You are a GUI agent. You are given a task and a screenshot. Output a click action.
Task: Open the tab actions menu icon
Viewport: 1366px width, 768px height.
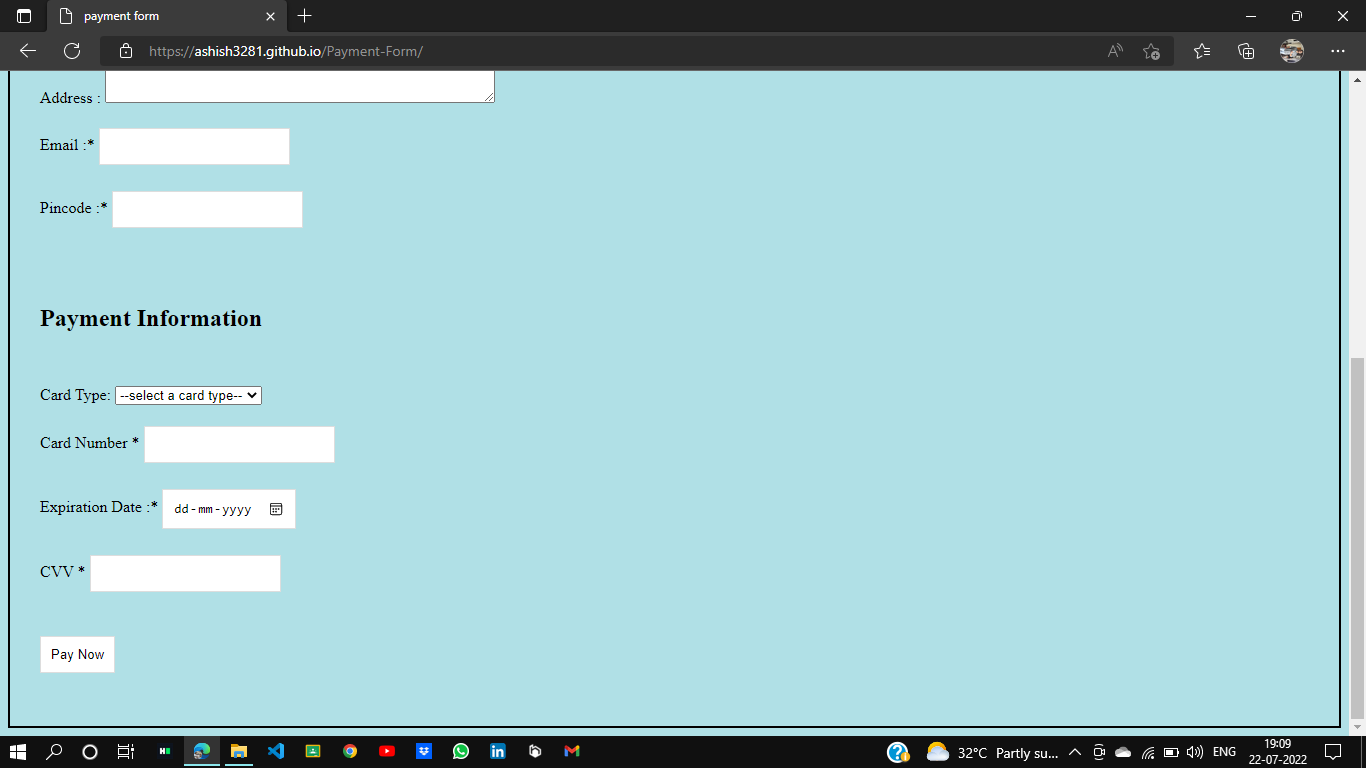[x=24, y=16]
